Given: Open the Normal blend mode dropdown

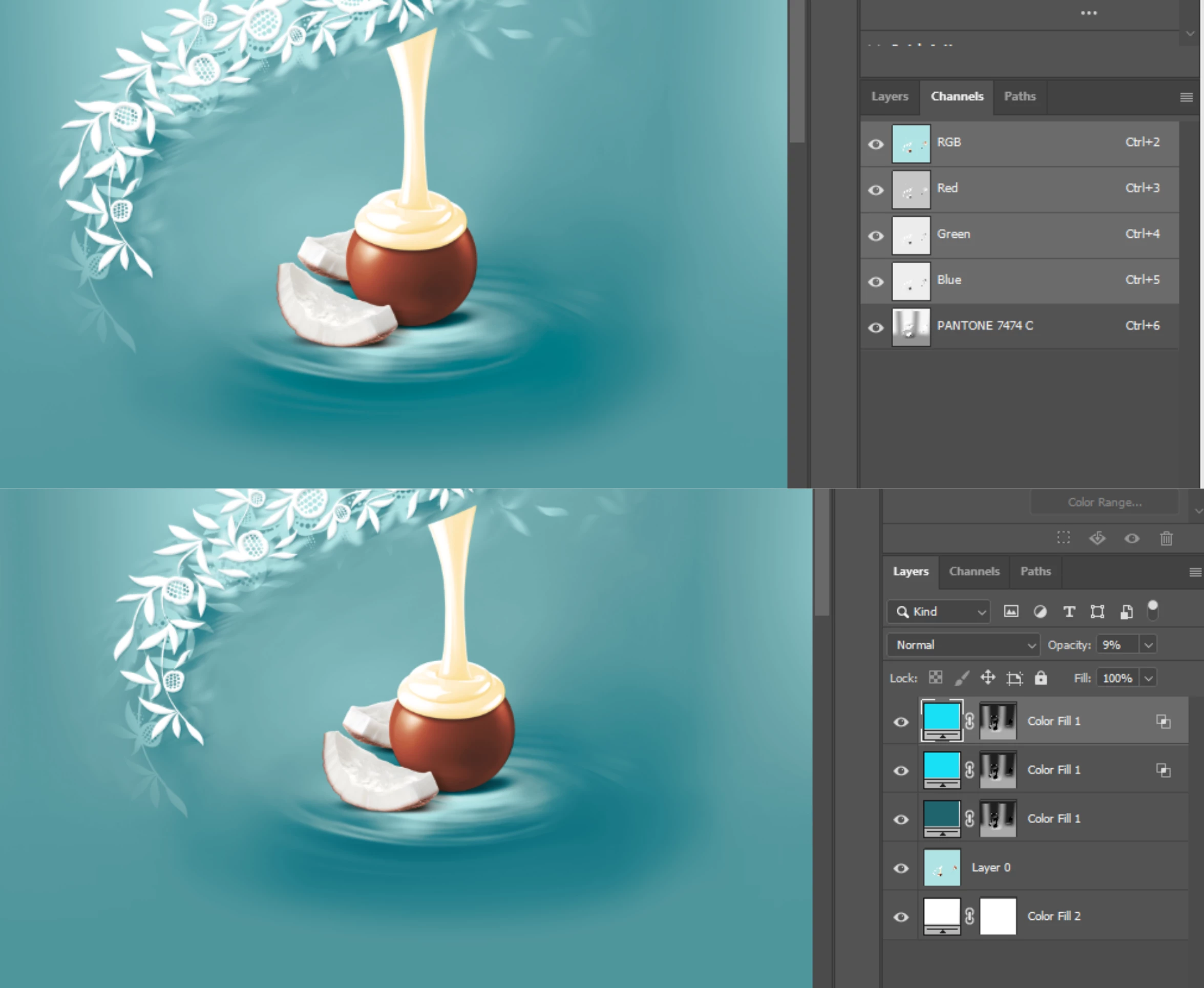Looking at the screenshot, I should [963, 645].
